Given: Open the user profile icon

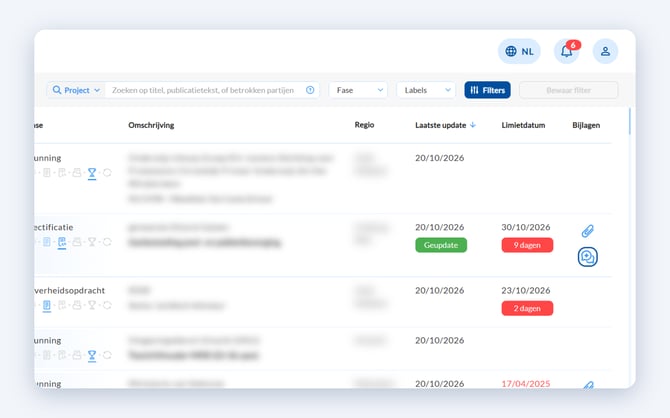Looking at the screenshot, I should 605,51.
